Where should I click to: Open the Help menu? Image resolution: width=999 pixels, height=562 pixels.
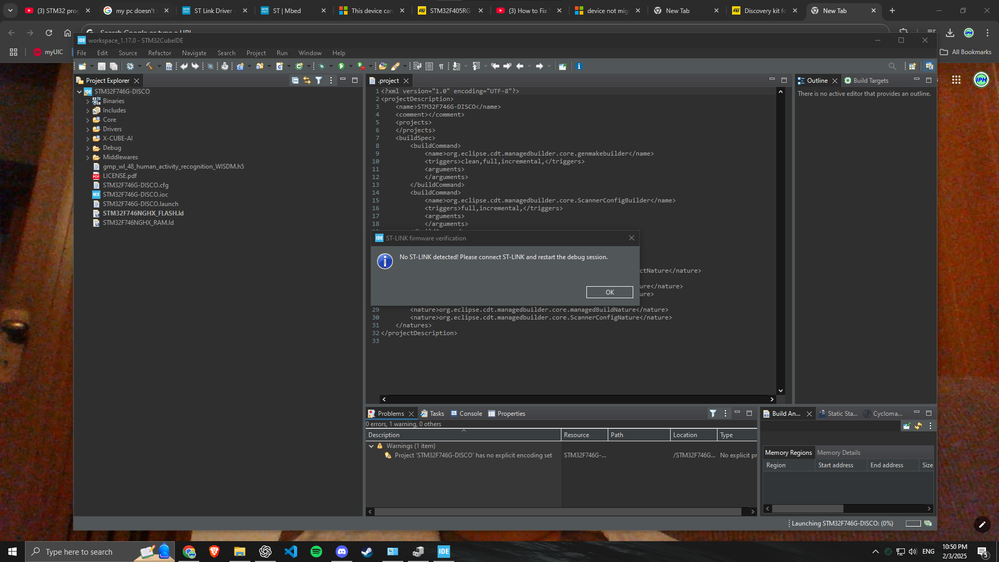[x=338, y=53]
